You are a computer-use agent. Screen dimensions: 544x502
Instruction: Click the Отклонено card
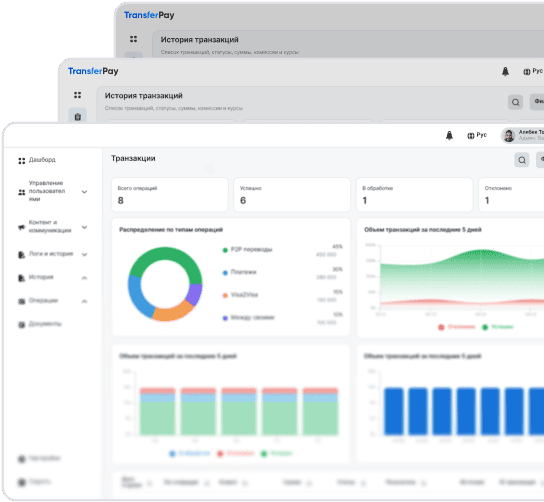point(511,195)
